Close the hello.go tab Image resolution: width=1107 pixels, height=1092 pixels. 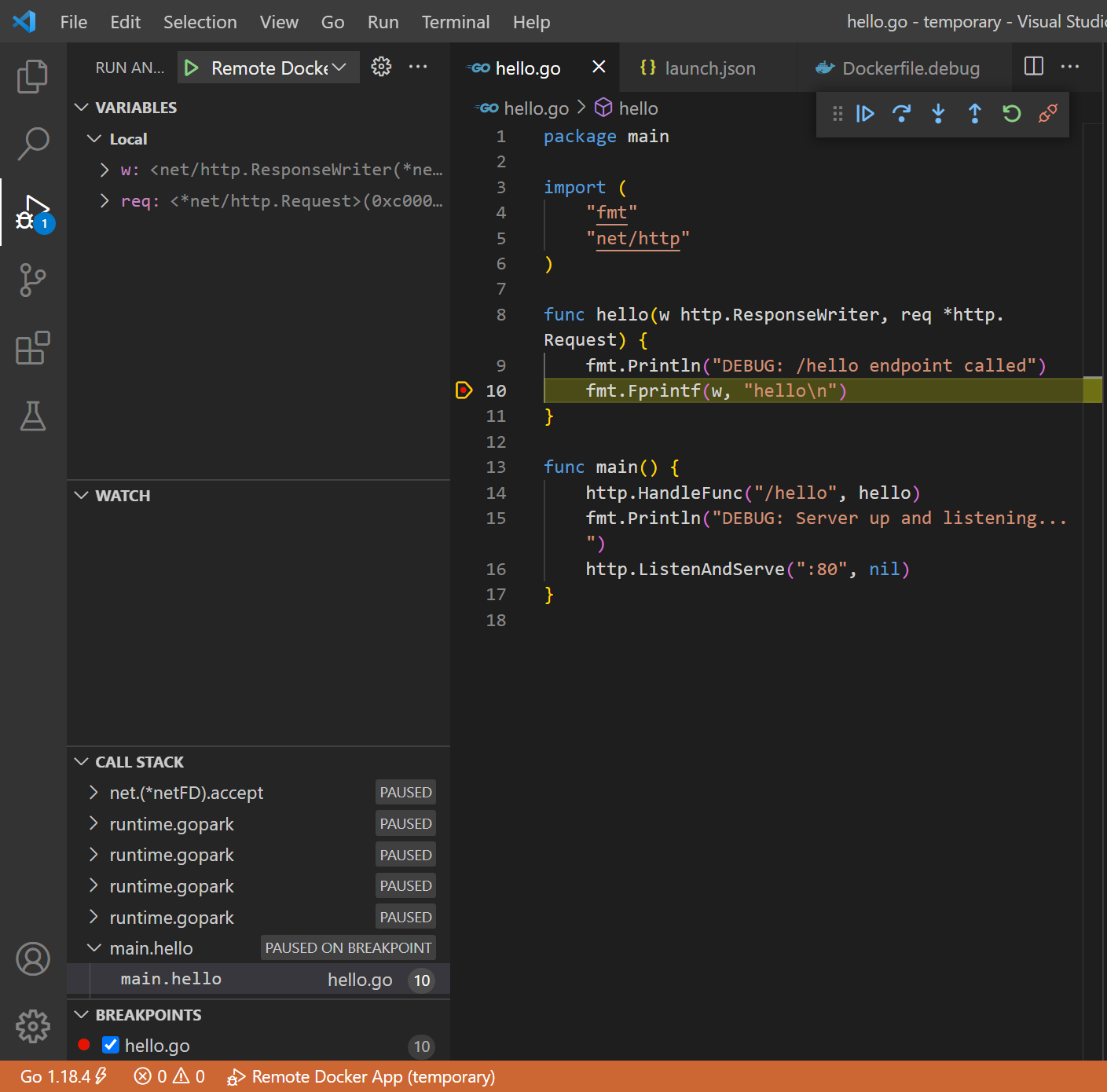[x=599, y=67]
